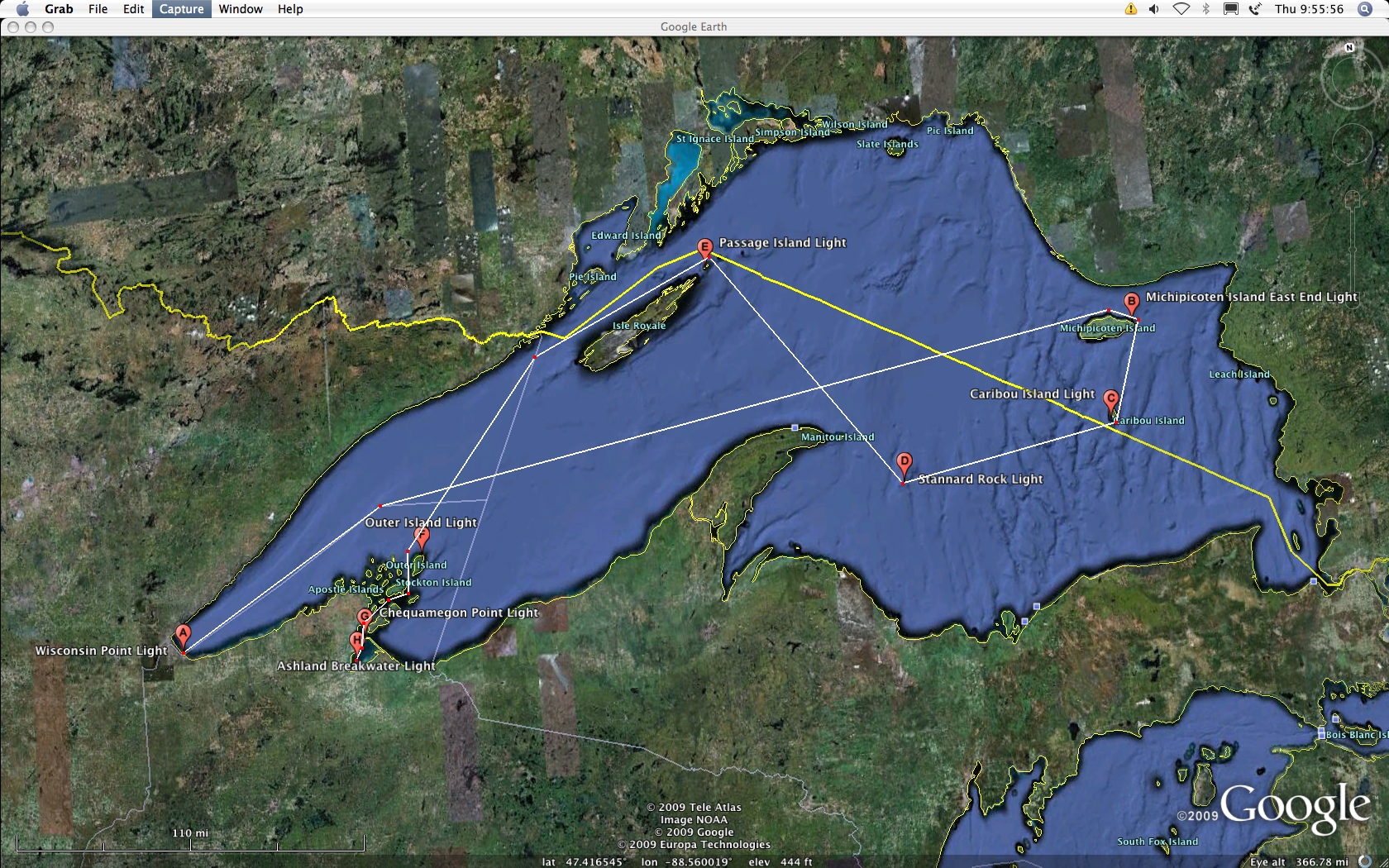Screen dimensions: 1389x868
Task: Click the Google Earth window title bar
Action: [x=694, y=26]
